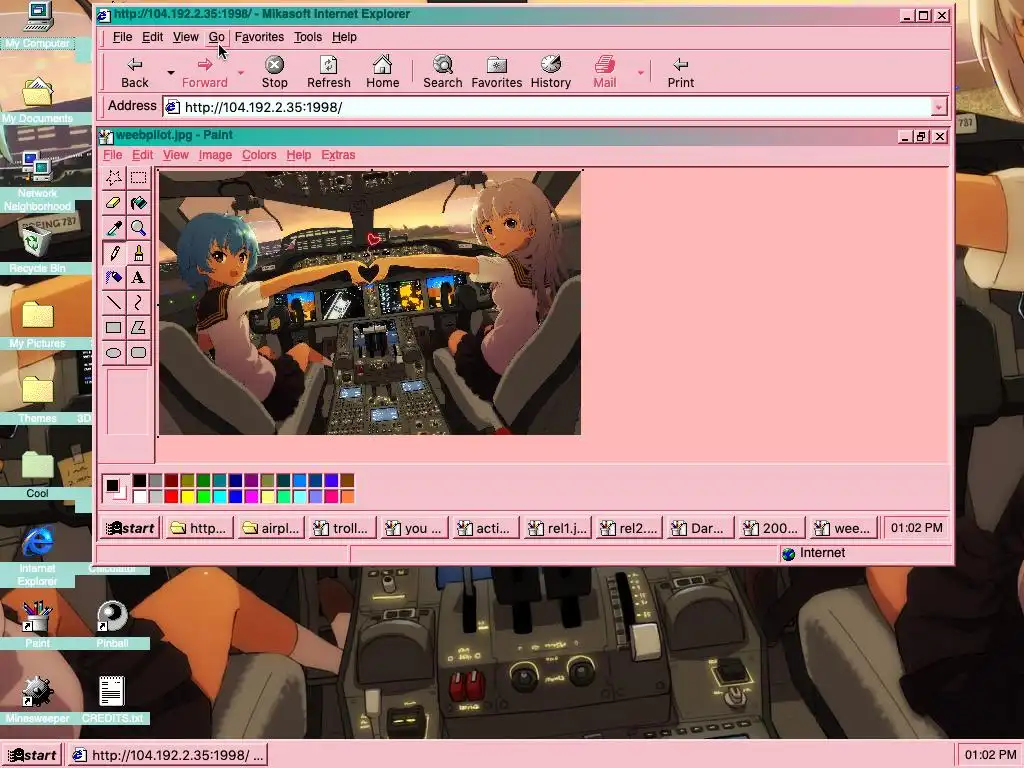Viewport: 1024px width, 768px height.
Task: Select the Rounded Rectangle tool
Action: [138, 353]
